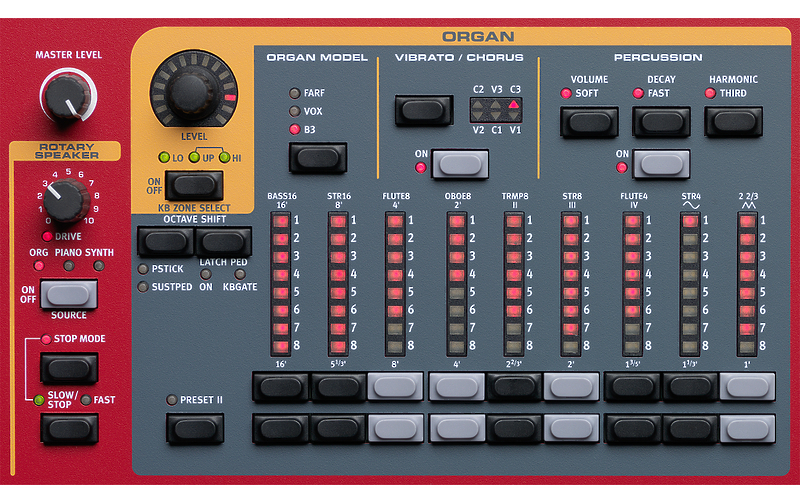This screenshot has width=800, height=503.
Task: Click the Stop Mode LED
Action: [x=46, y=339]
